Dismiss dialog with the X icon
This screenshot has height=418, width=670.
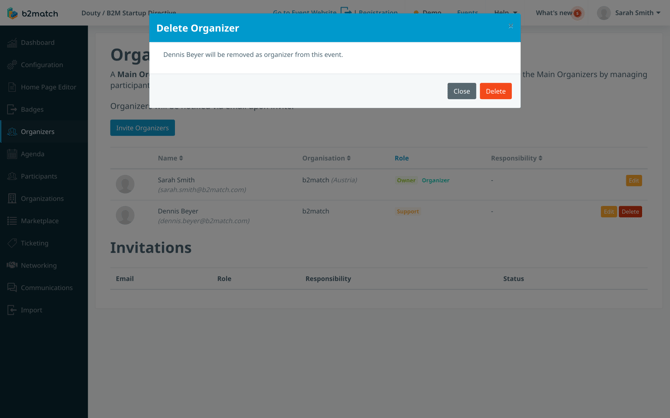[511, 26]
